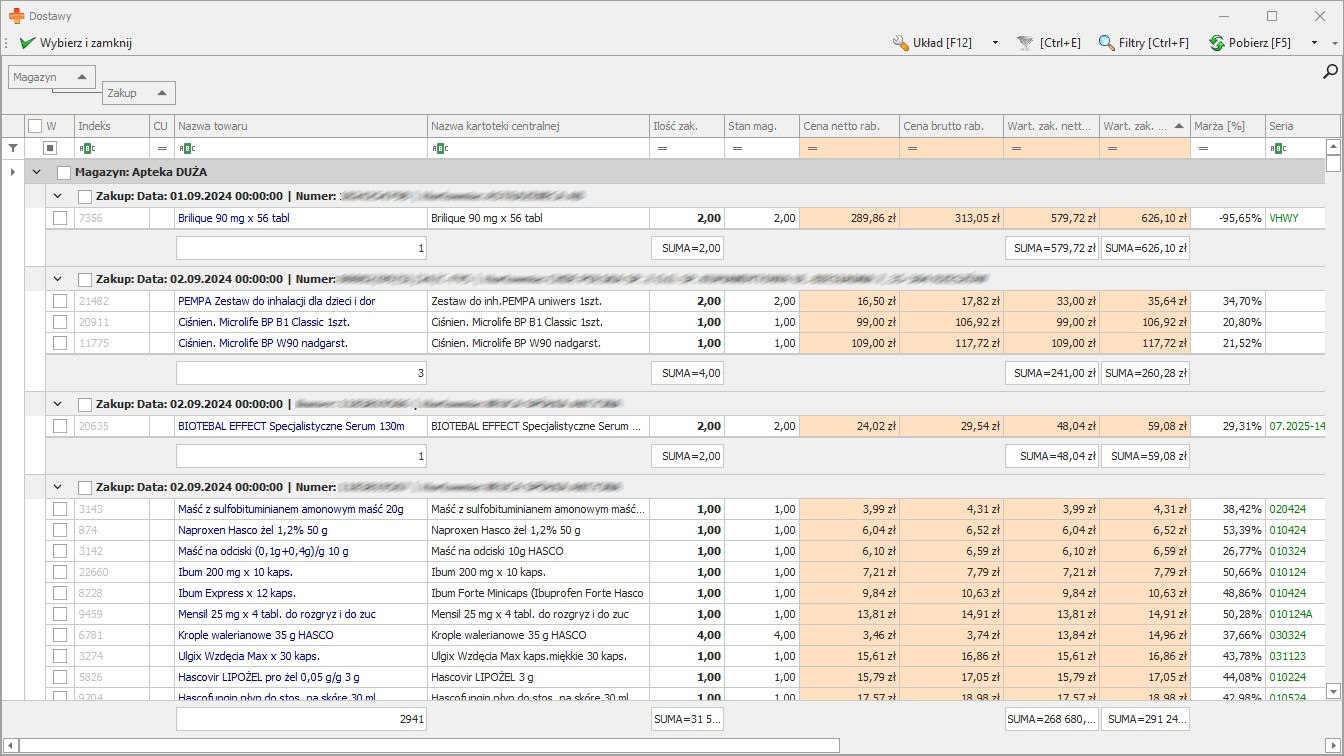Click the Nazwa towaru column header

300,126
